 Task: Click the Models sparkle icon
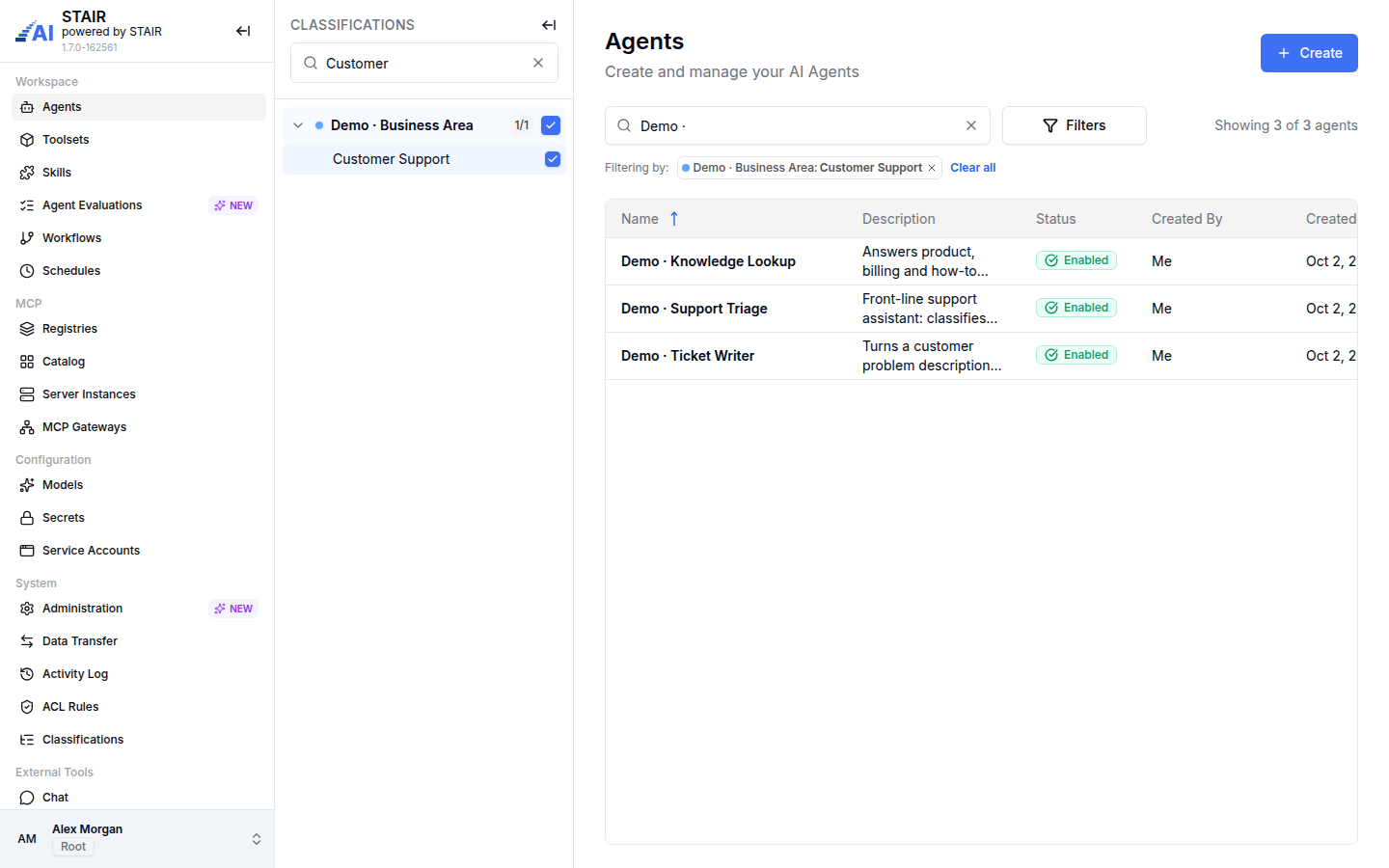point(27,485)
